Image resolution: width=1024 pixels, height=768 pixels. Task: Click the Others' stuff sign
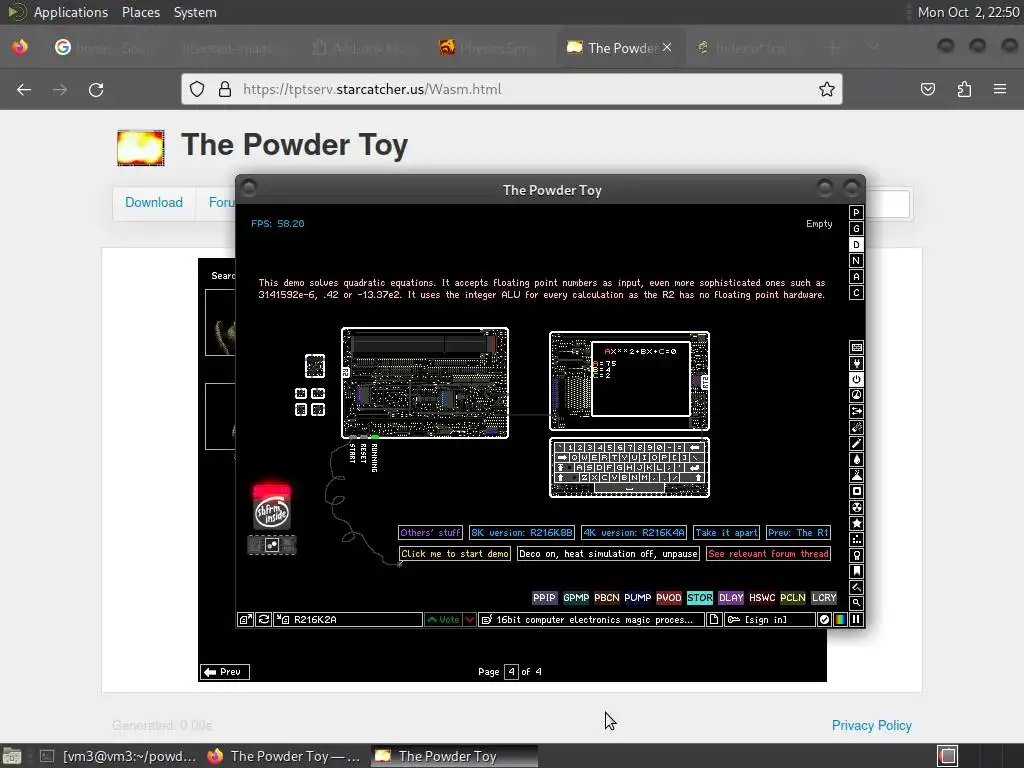(x=430, y=533)
